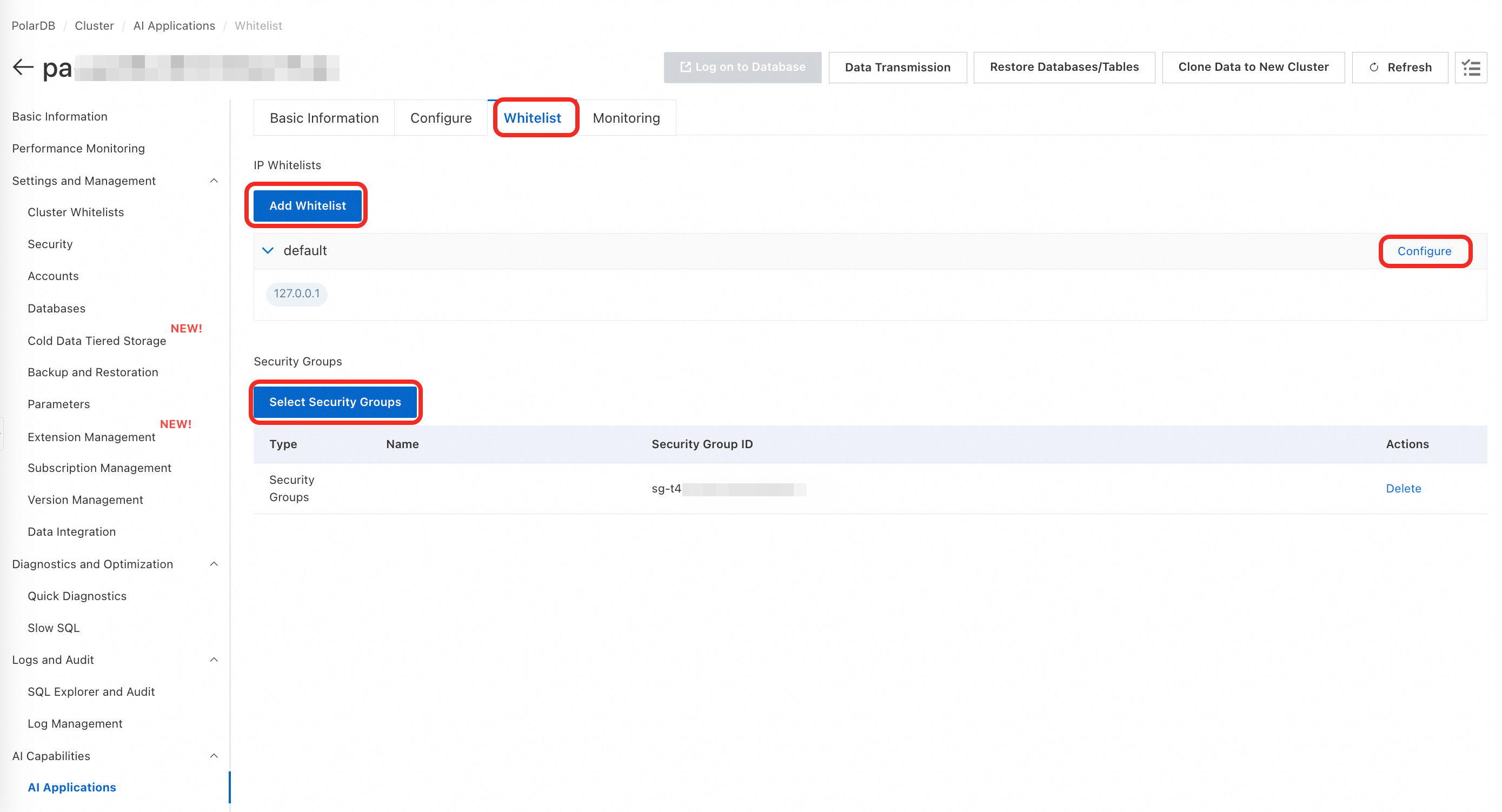Click the 127.0.0.1 IP tag

pos(297,294)
